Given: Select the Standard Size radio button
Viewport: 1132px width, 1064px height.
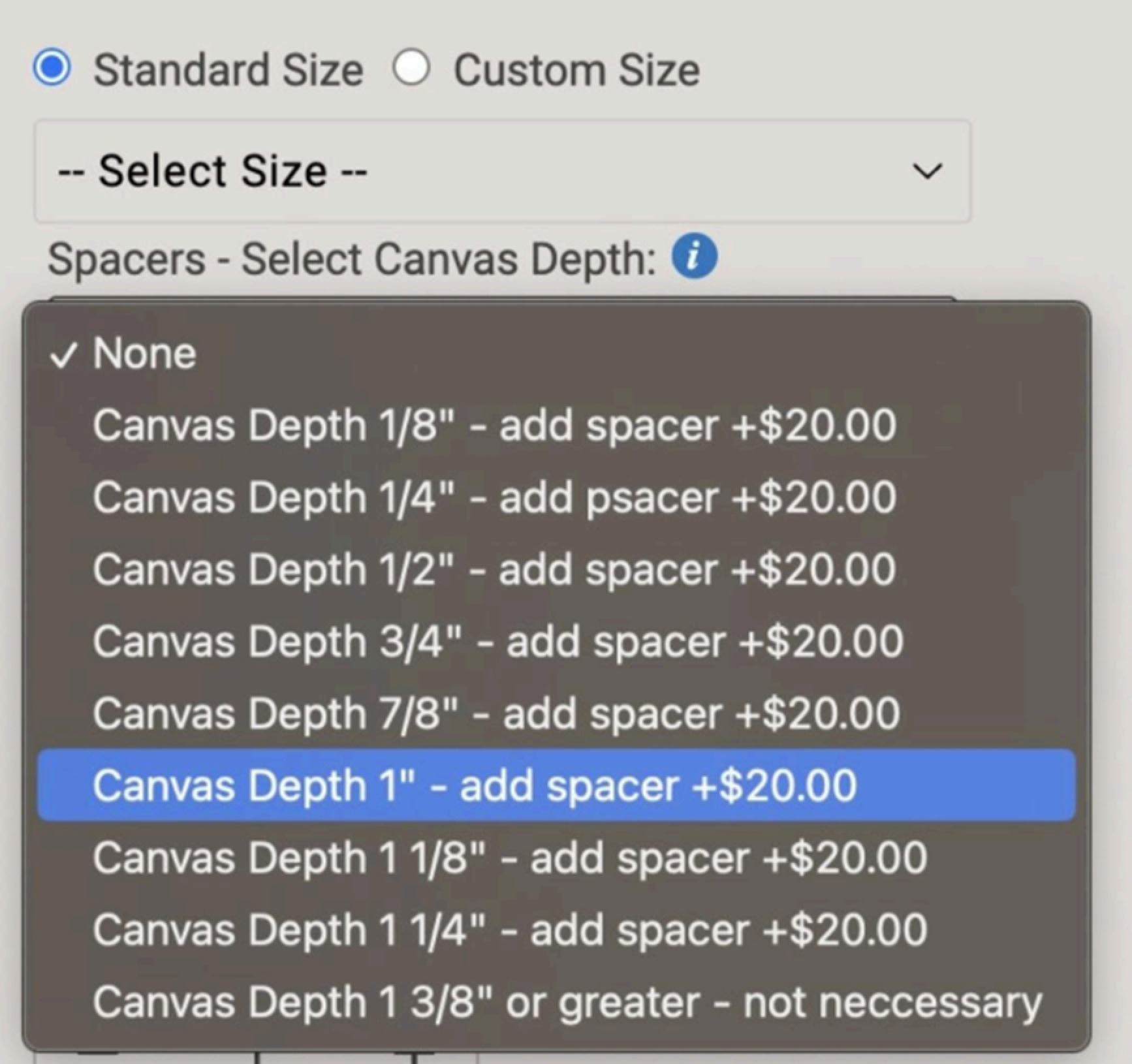Looking at the screenshot, I should pyautogui.click(x=52, y=68).
